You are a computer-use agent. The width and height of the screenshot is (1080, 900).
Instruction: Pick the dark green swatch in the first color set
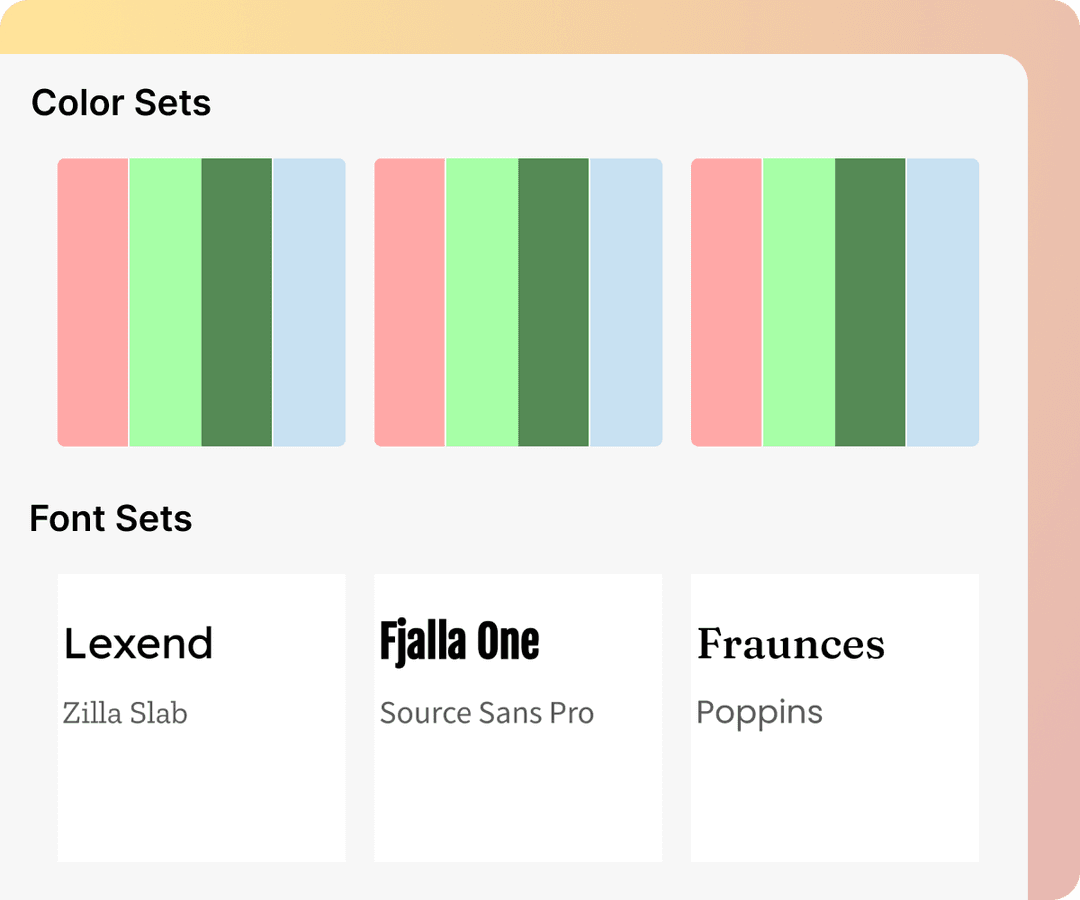237,302
